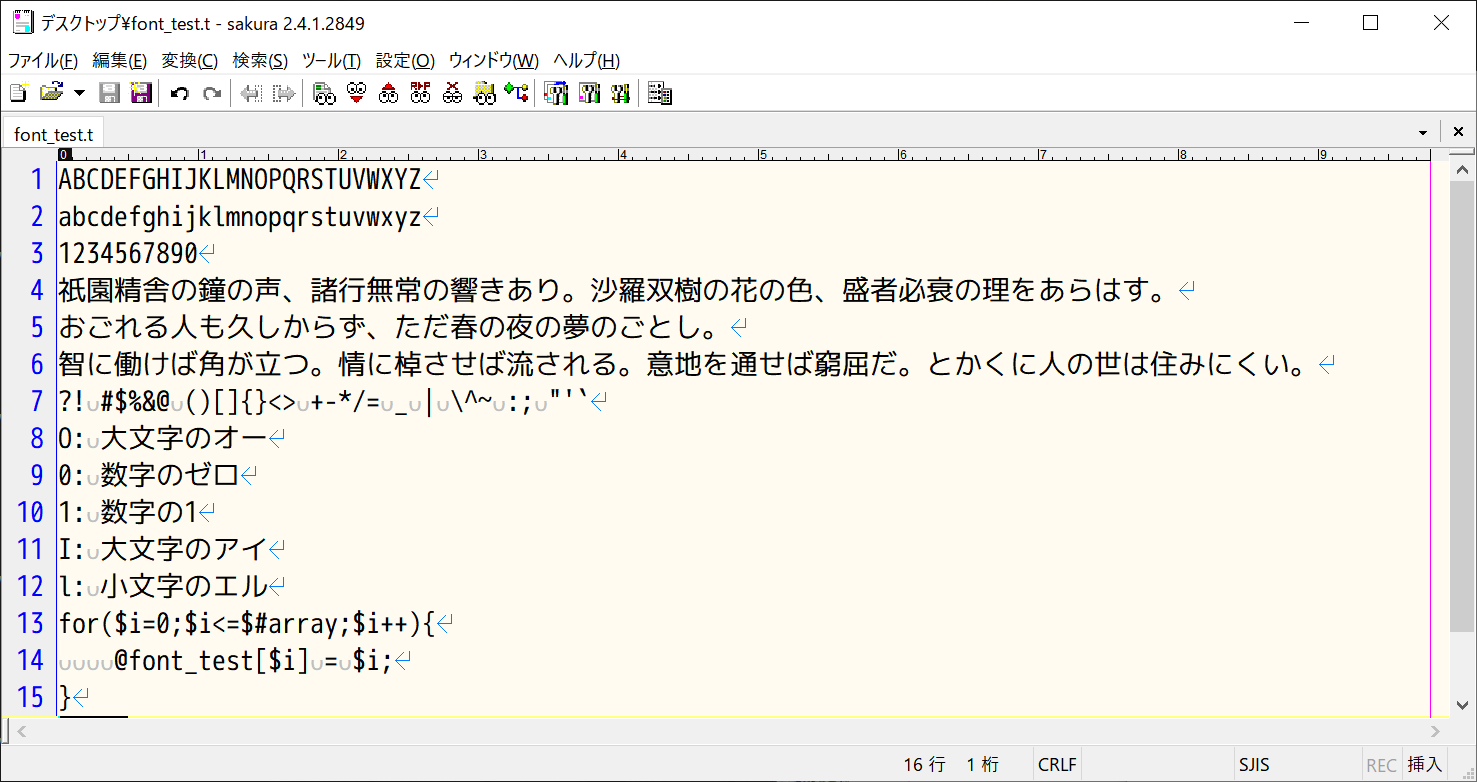Click find previous up-arrow eyes icon
Viewport: 1477px width, 782px height.
tap(389, 94)
